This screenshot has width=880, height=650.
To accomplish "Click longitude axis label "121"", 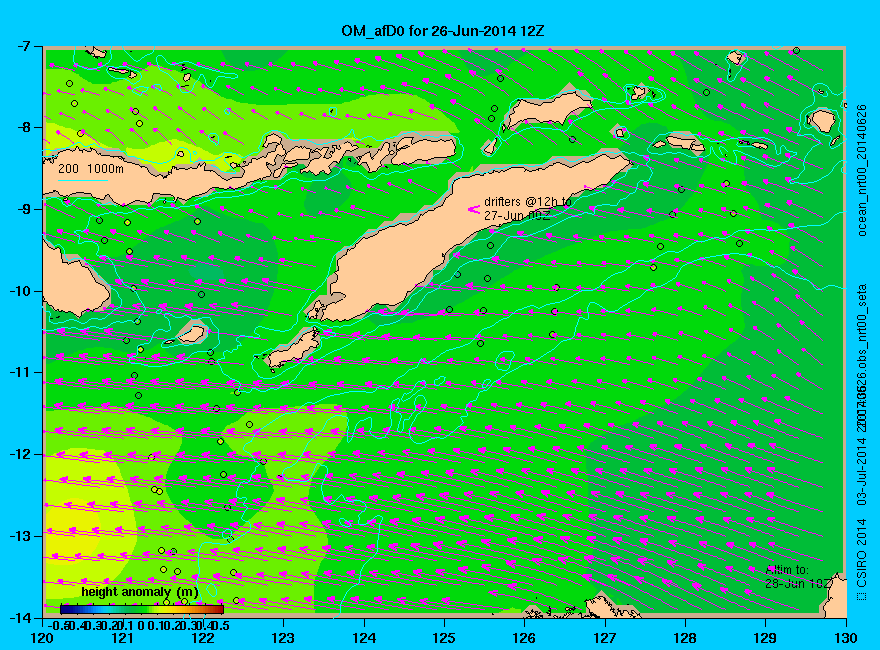I will [123, 638].
